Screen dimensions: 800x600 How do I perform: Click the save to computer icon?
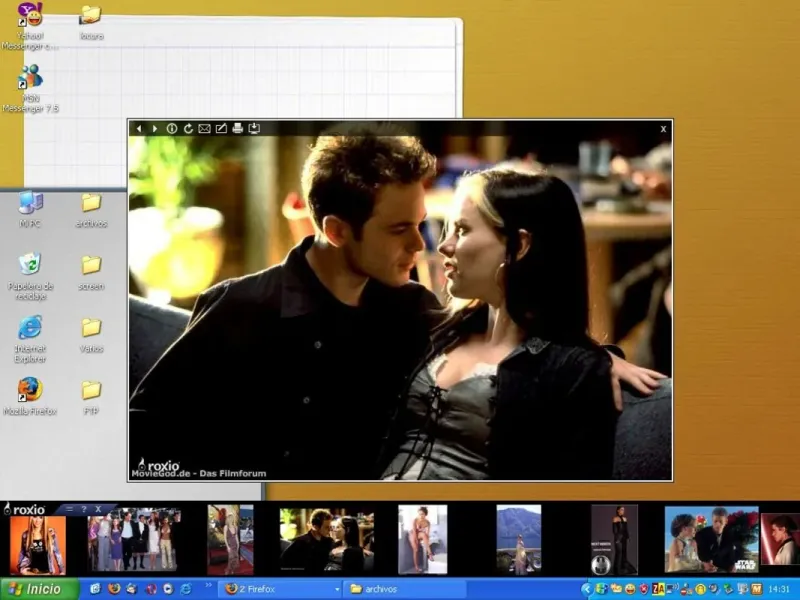pos(254,129)
